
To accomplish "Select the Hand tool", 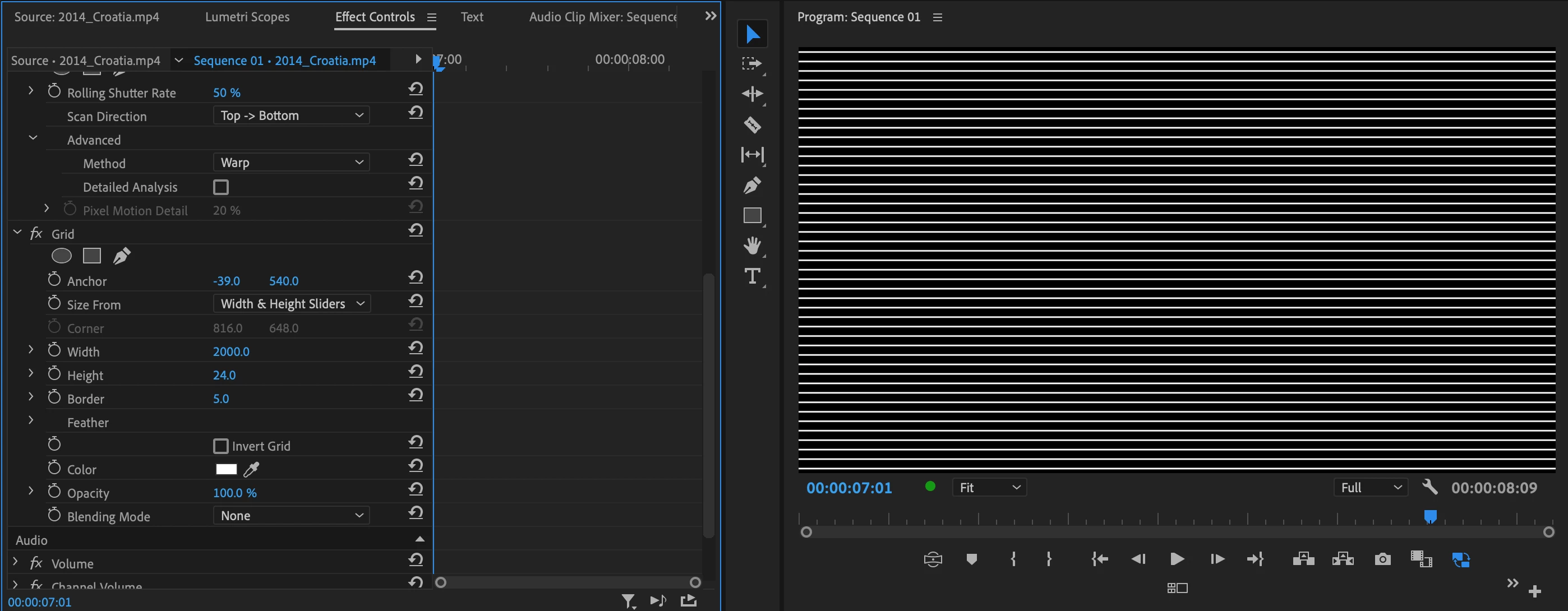I will click(753, 246).
